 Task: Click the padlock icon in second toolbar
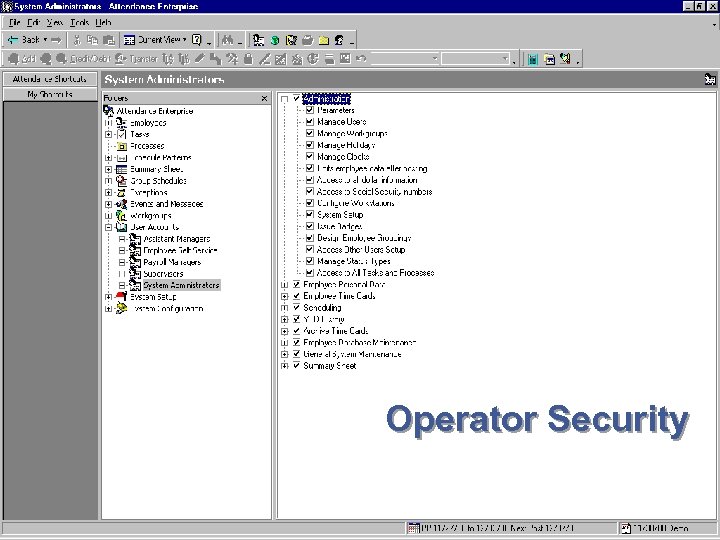click(x=248, y=59)
